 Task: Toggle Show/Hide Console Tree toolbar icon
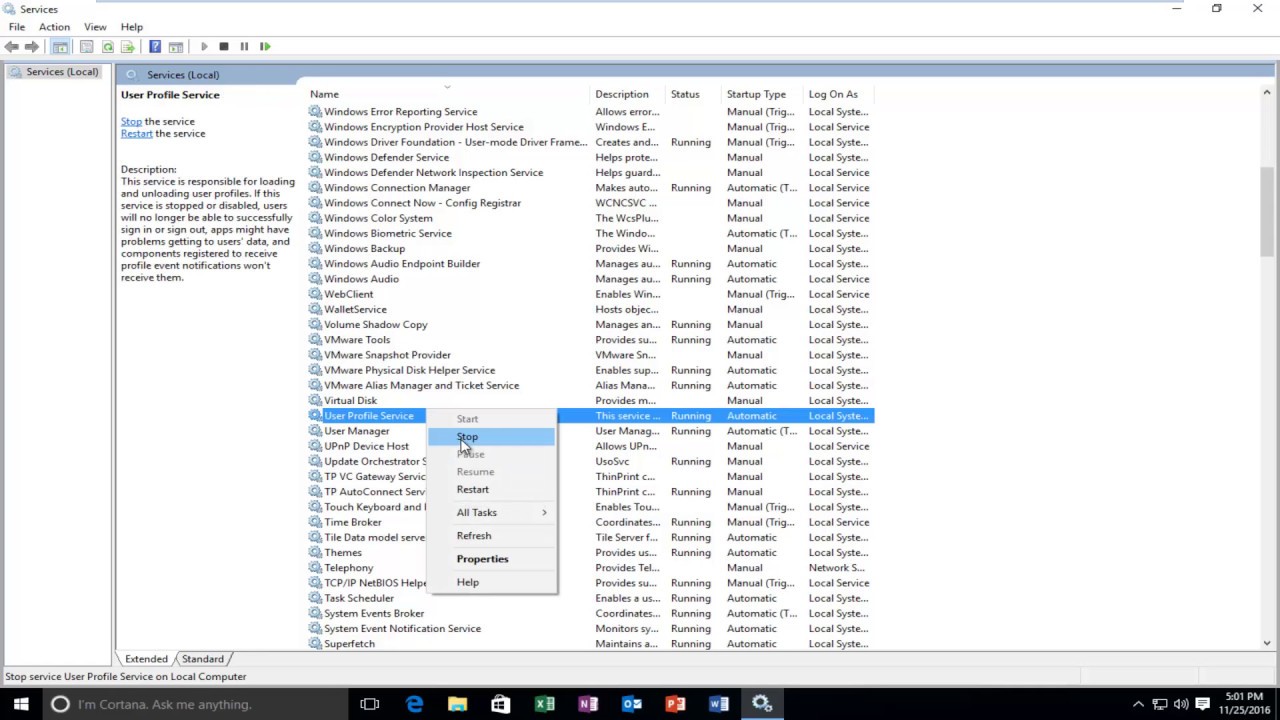[61, 47]
